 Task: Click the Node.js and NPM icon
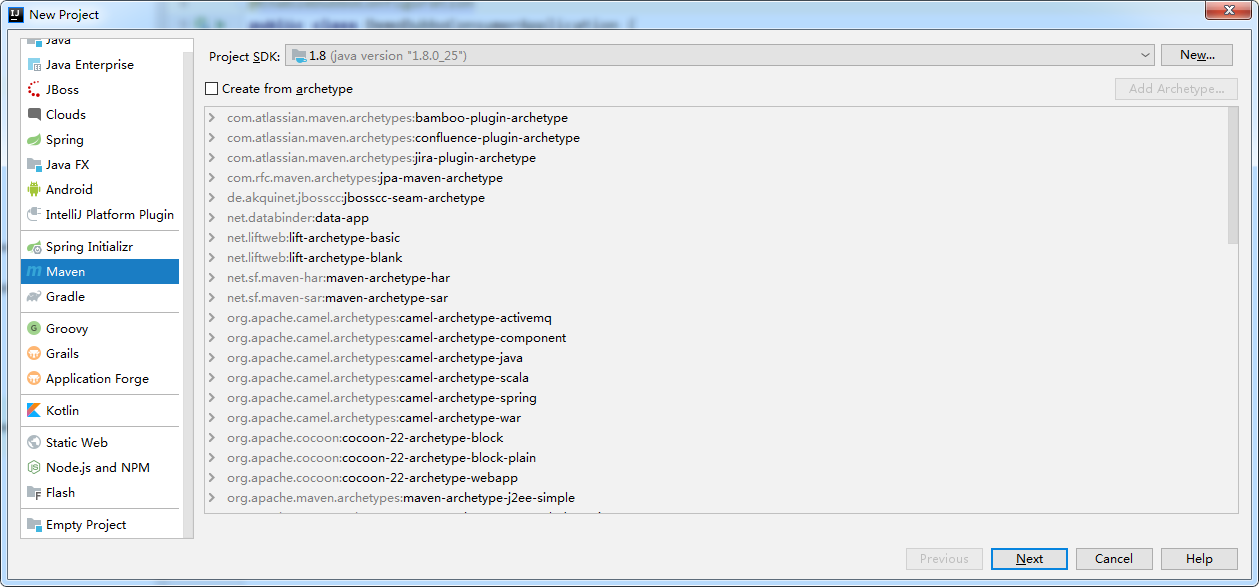35,468
